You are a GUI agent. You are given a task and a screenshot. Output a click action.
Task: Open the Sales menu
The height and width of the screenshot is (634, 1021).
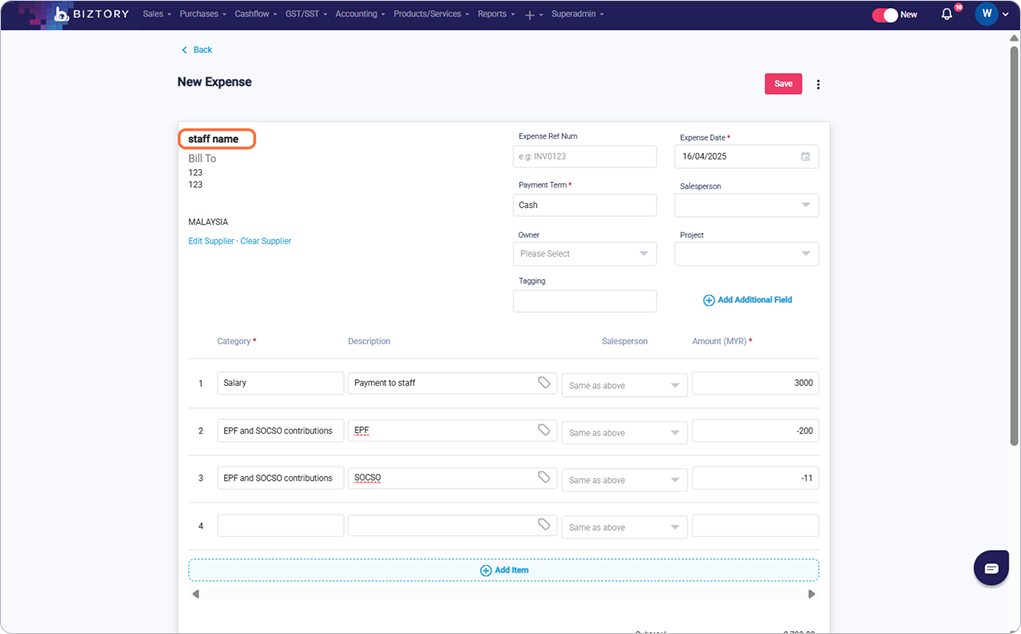(x=156, y=14)
